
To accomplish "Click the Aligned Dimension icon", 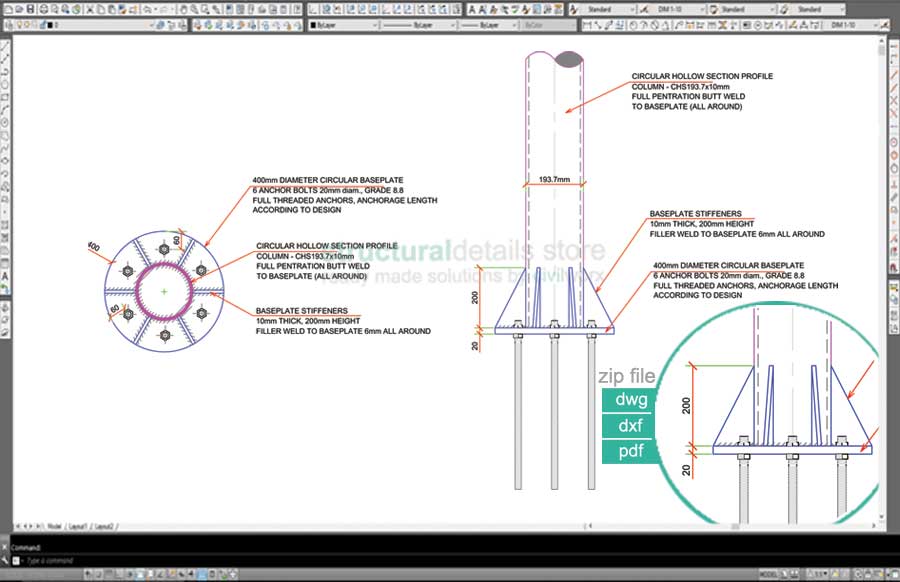I will point(598,25).
